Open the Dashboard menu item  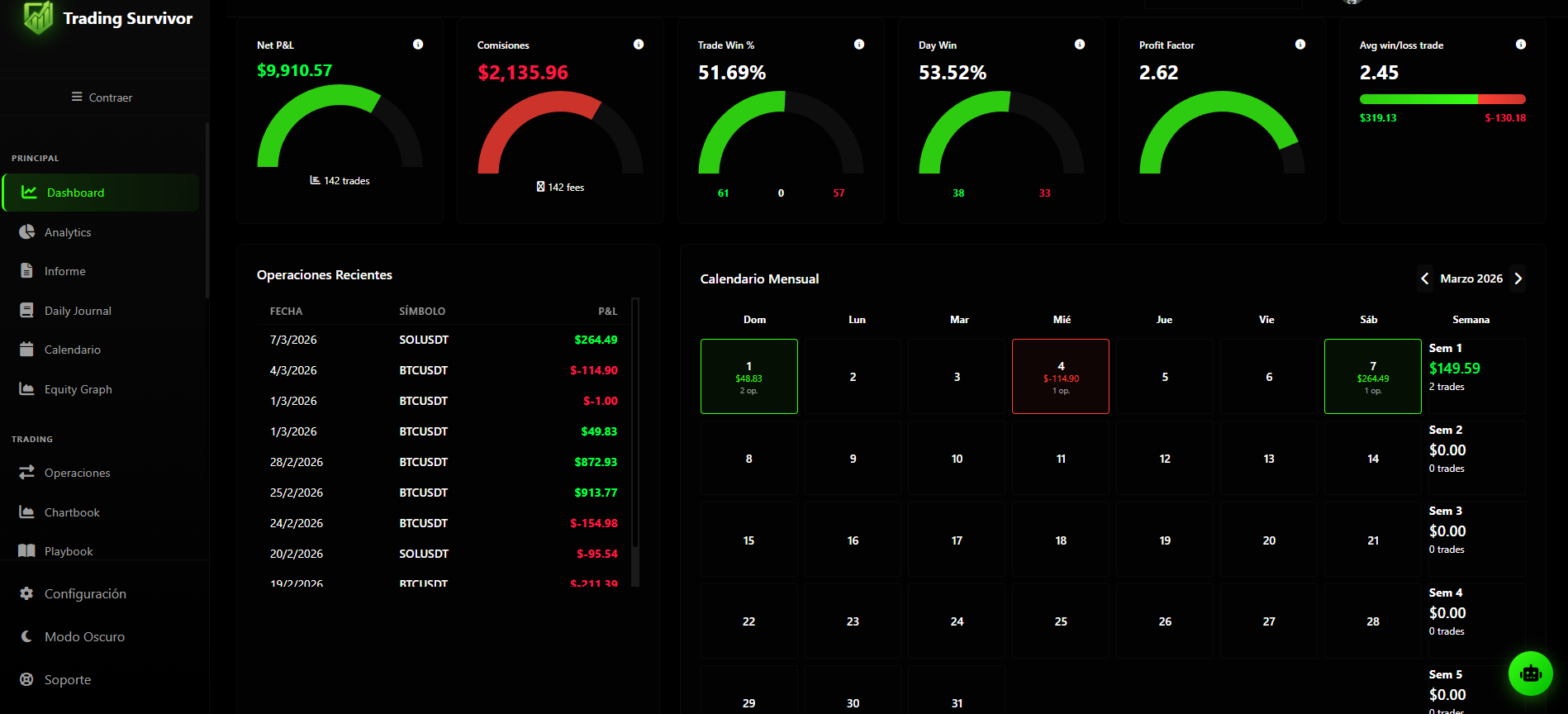(101, 193)
